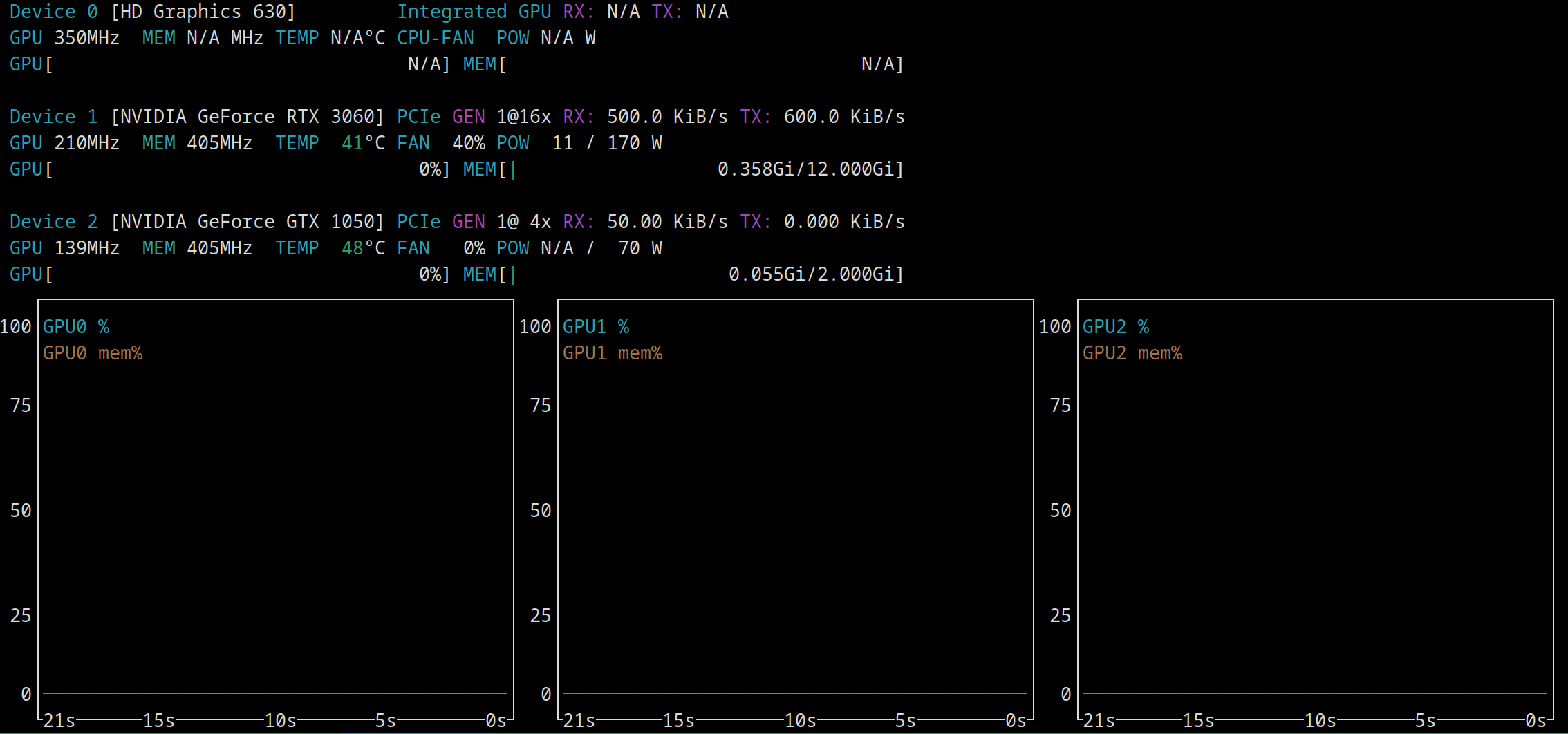This screenshot has height=734, width=1568.
Task: Click 'RX: 500.0 KiB/s' value
Action: pyautogui.click(x=645, y=117)
